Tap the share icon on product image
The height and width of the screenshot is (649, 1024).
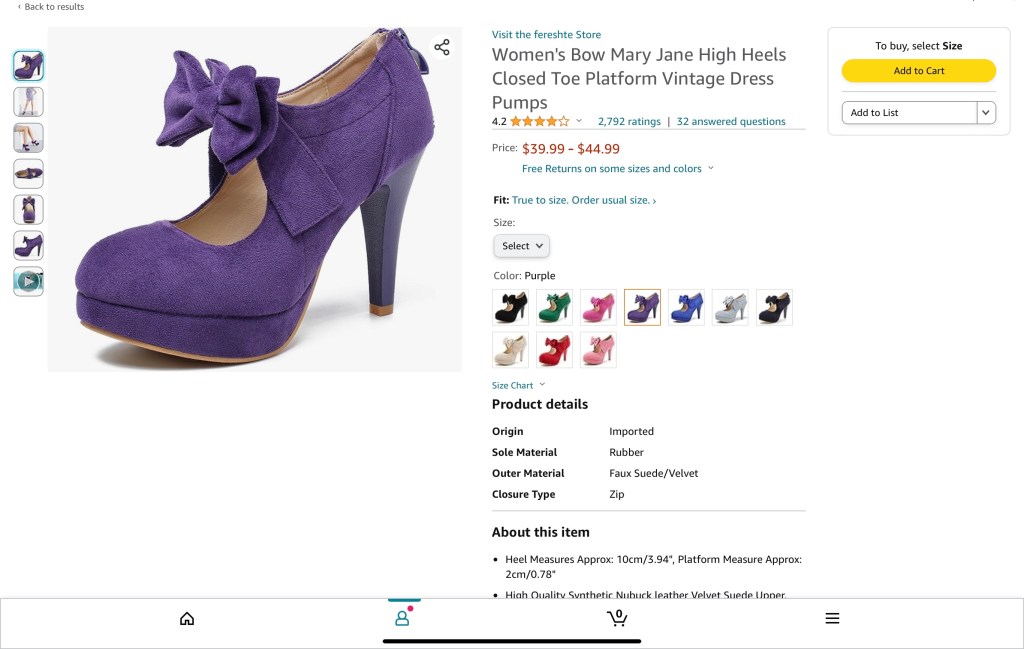click(x=442, y=48)
